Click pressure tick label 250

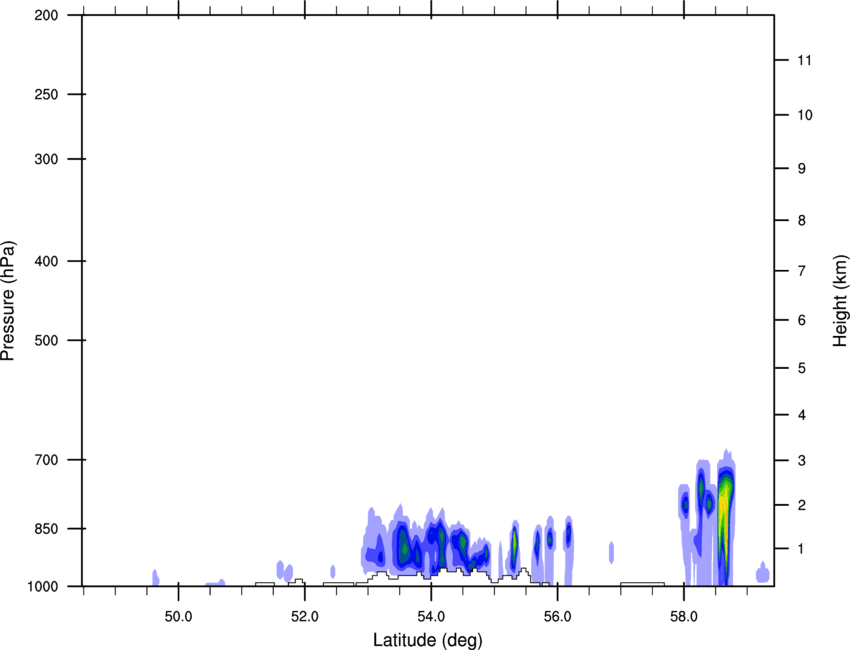pos(46,94)
